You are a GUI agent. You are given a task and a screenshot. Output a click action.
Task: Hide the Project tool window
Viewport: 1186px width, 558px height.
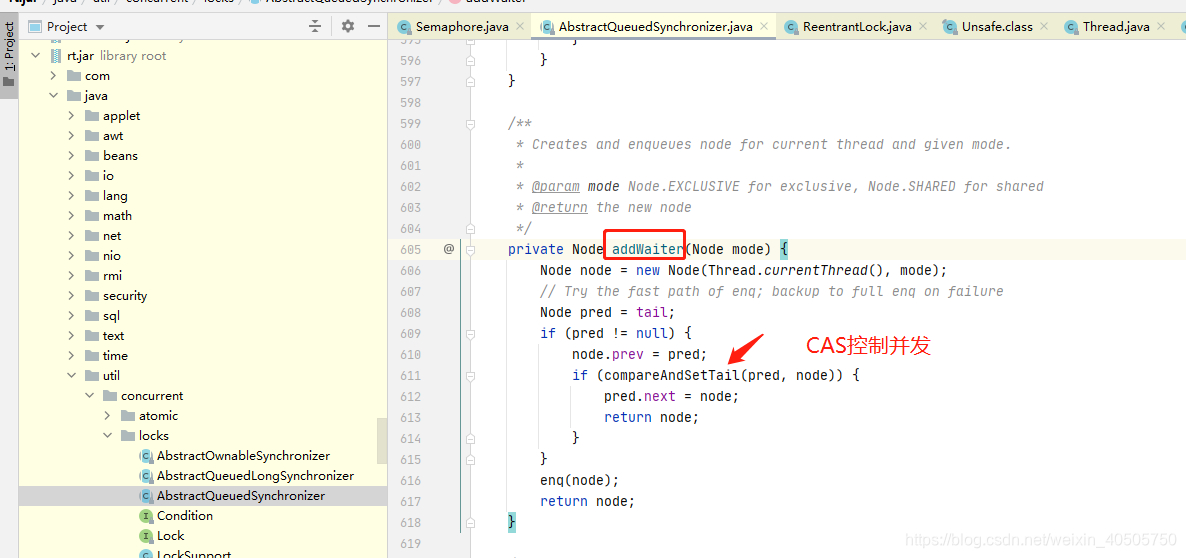point(374,26)
